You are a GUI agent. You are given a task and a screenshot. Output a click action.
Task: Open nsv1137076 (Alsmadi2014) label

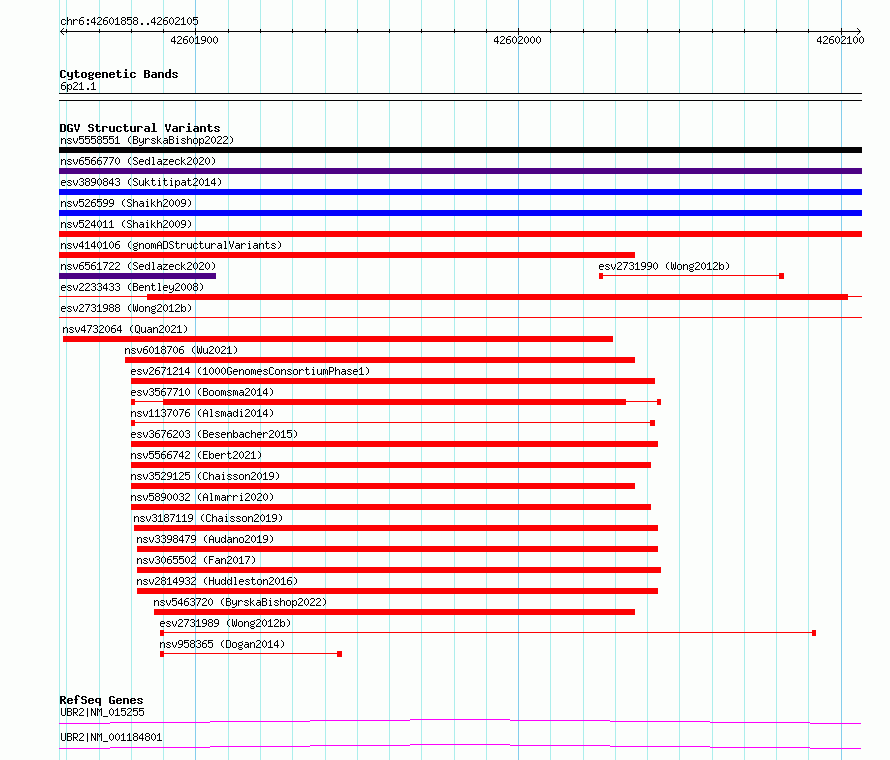202,413
